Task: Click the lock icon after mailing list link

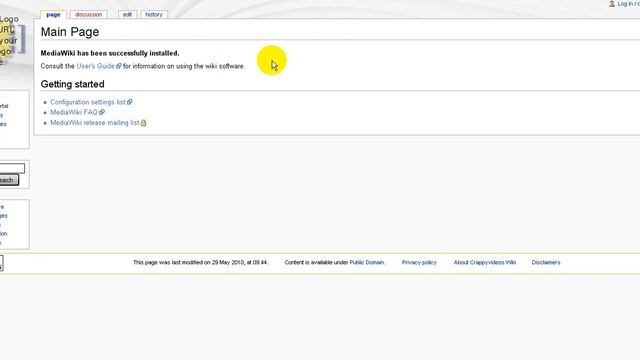Action: click(143, 123)
